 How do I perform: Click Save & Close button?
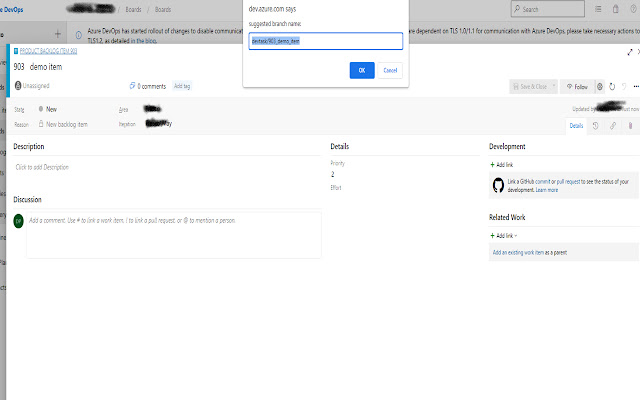530,87
